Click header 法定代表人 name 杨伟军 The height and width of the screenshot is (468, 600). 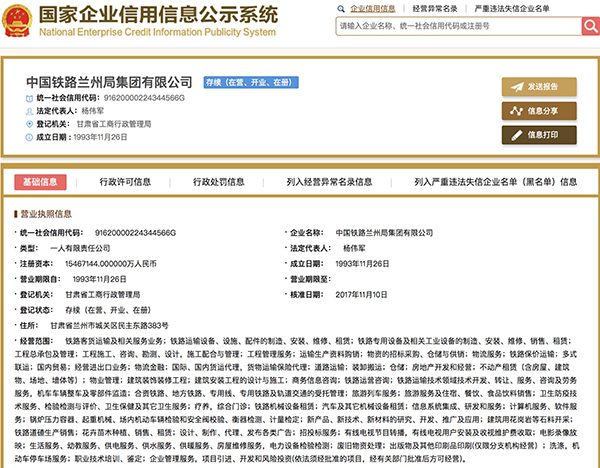(93, 111)
